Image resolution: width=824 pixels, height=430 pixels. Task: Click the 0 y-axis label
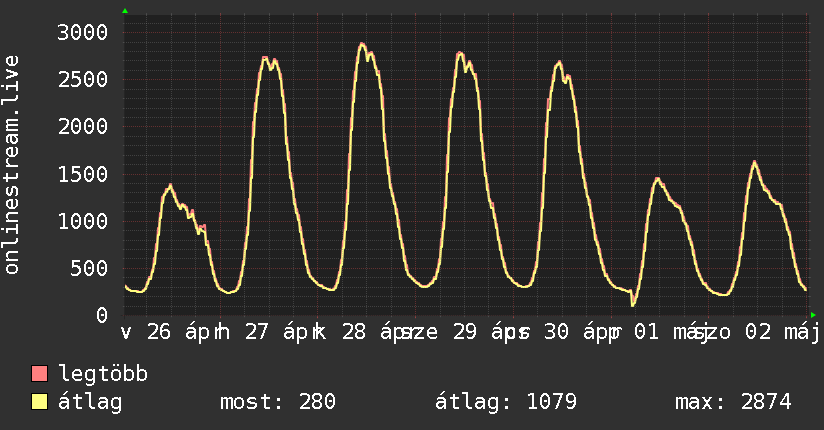coord(102,315)
